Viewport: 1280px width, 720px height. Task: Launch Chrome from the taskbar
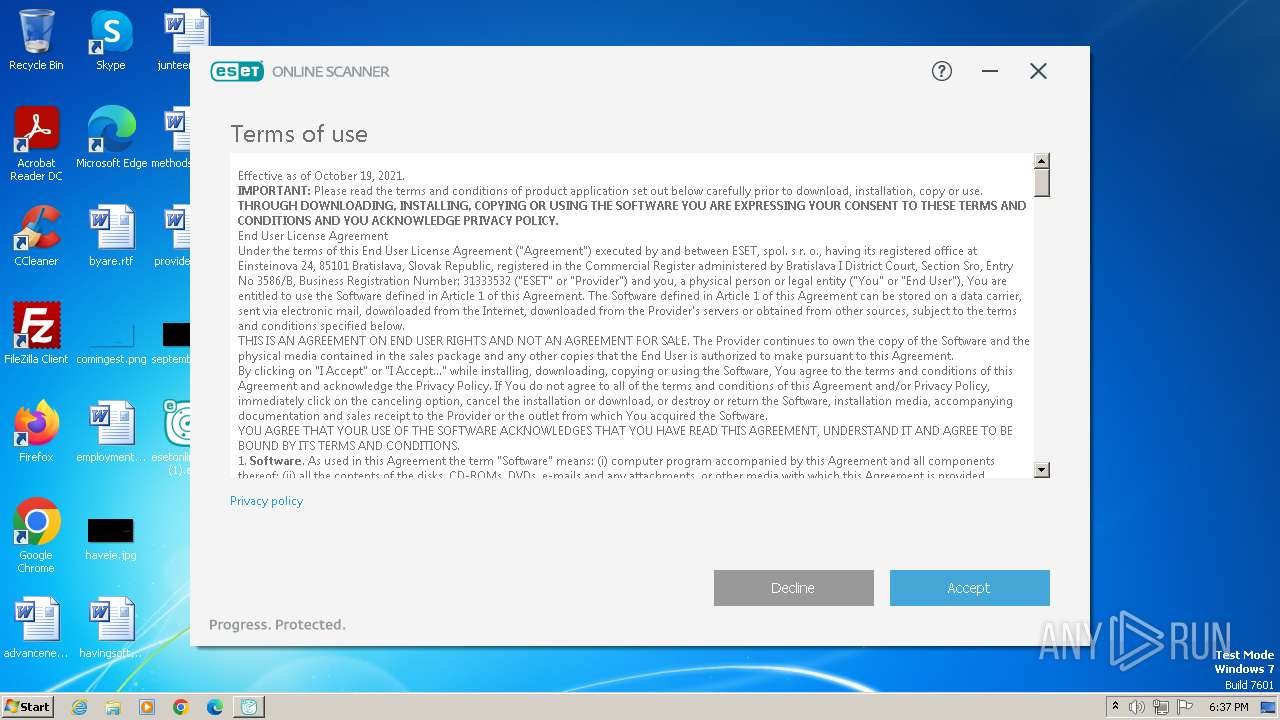coord(181,707)
